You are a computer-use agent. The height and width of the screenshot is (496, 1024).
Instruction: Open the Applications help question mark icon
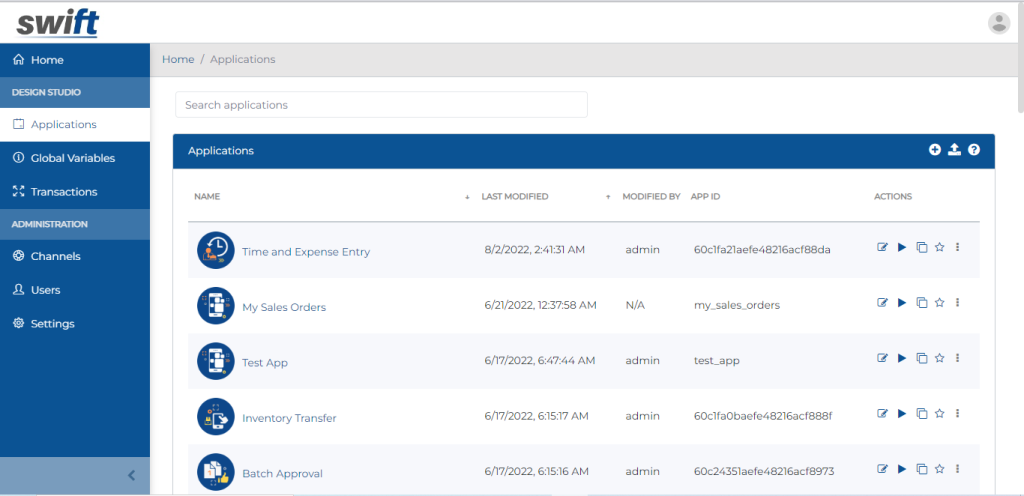click(x=974, y=150)
